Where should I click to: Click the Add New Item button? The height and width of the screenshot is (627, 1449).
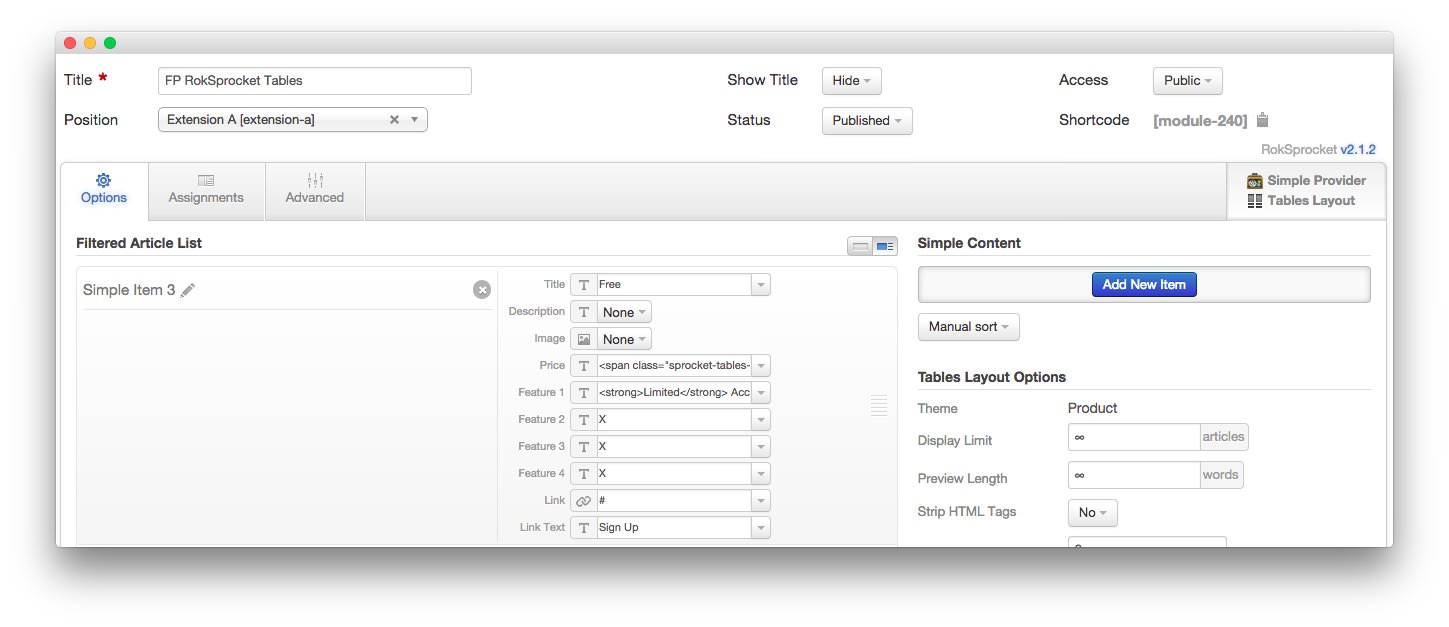1144,285
